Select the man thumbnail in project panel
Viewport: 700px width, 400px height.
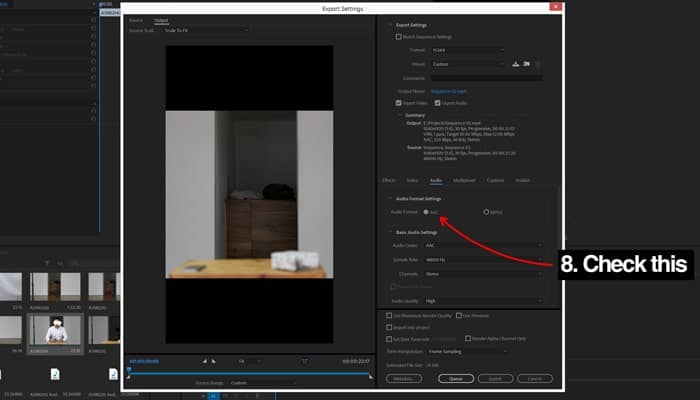pos(55,330)
